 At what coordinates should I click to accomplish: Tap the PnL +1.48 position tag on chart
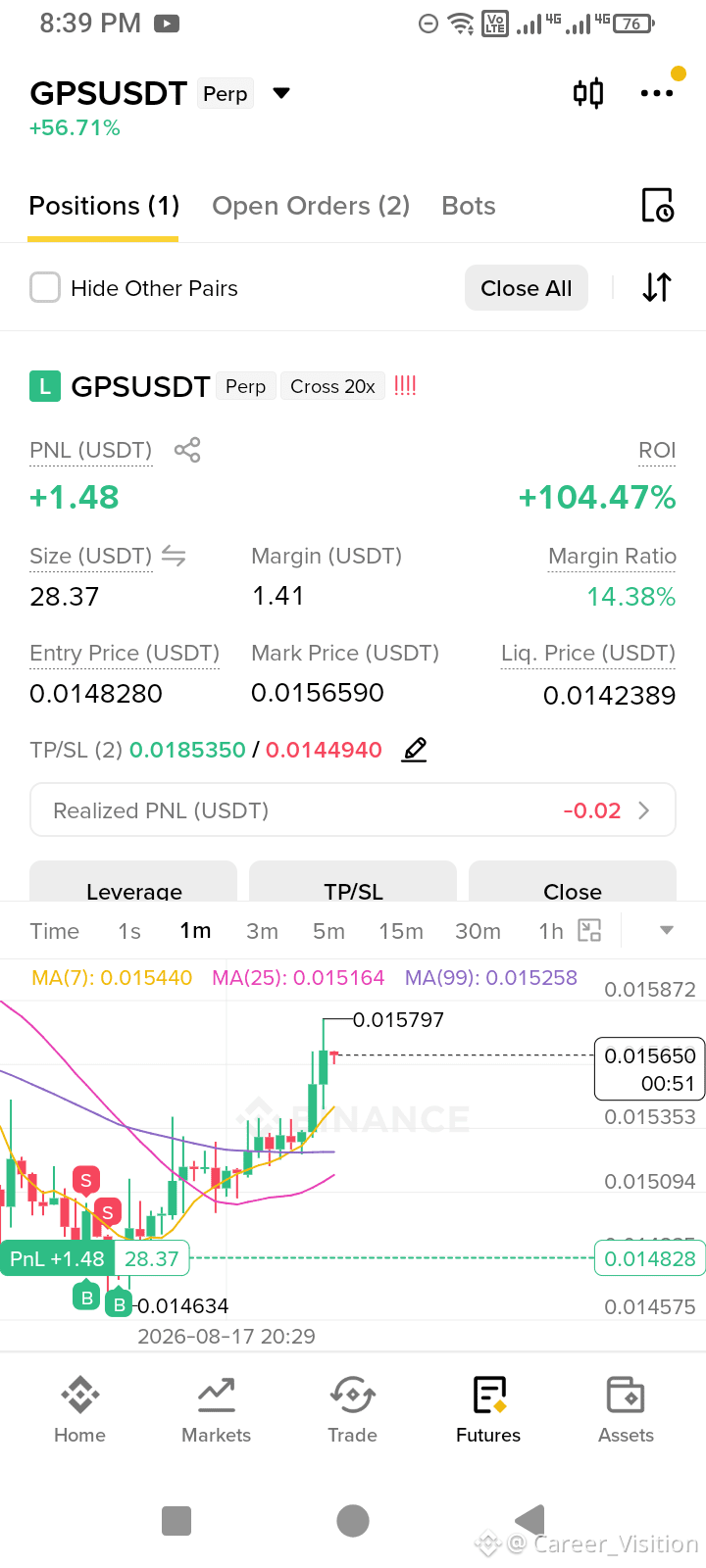57,1258
